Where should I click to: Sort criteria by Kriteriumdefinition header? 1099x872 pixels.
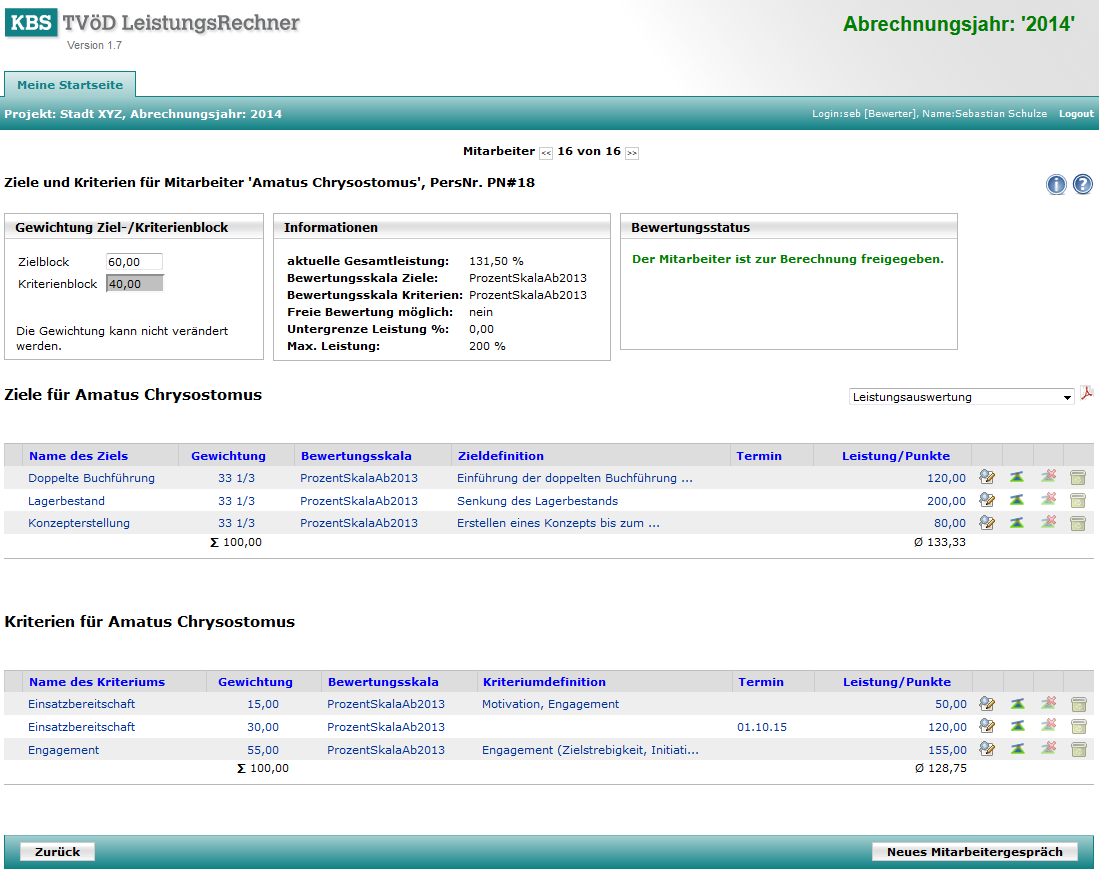(x=545, y=682)
